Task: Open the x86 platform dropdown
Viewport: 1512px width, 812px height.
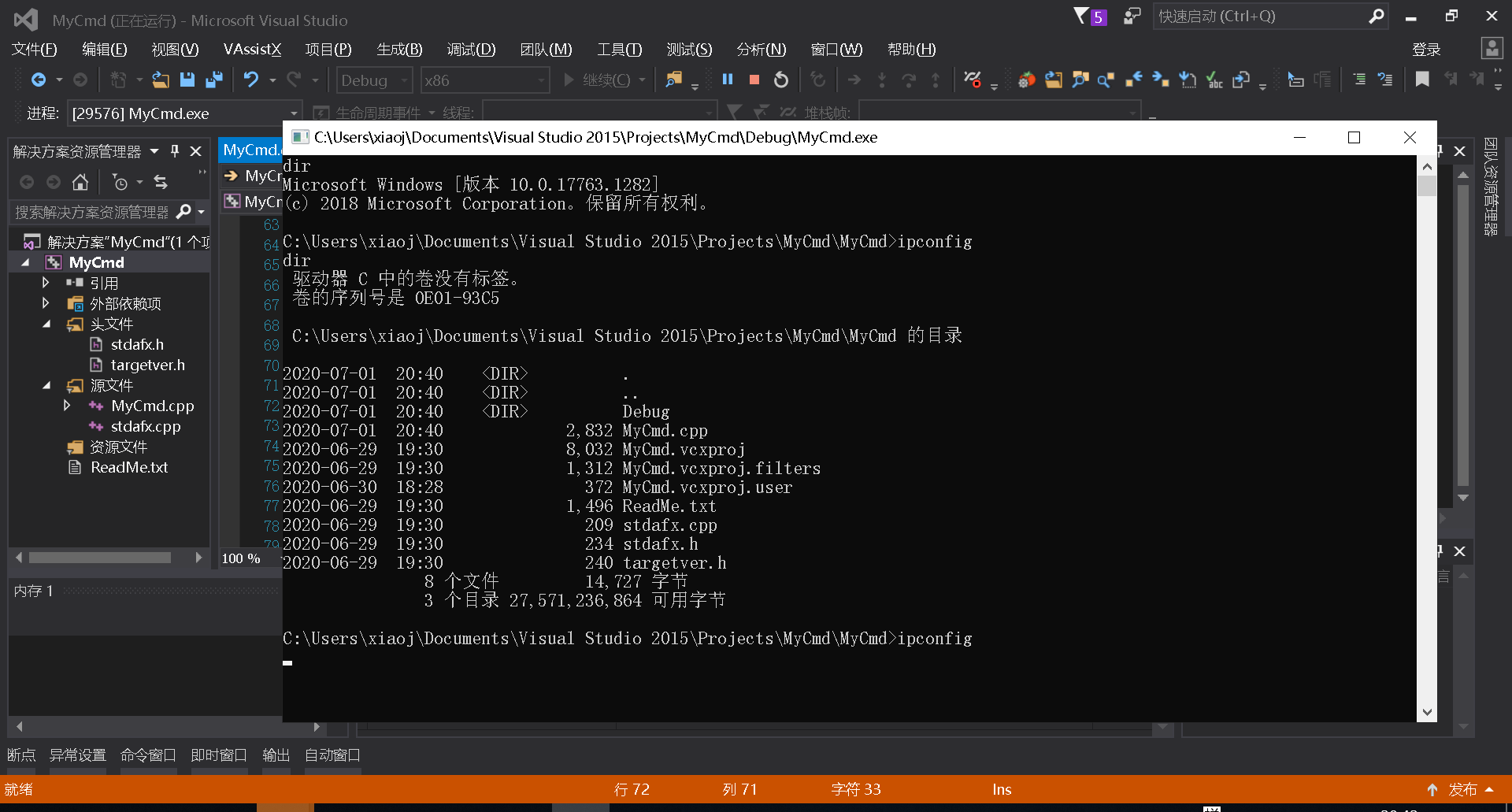Action: click(484, 80)
